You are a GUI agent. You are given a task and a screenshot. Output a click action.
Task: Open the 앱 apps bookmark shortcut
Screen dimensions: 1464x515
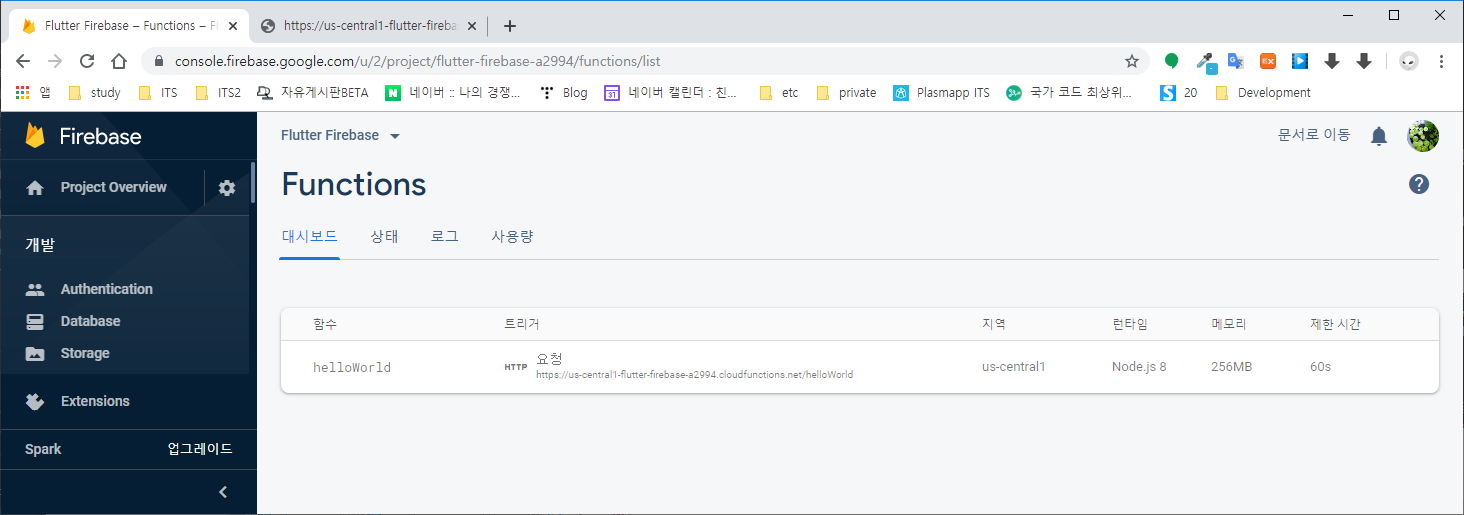[33, 93]
